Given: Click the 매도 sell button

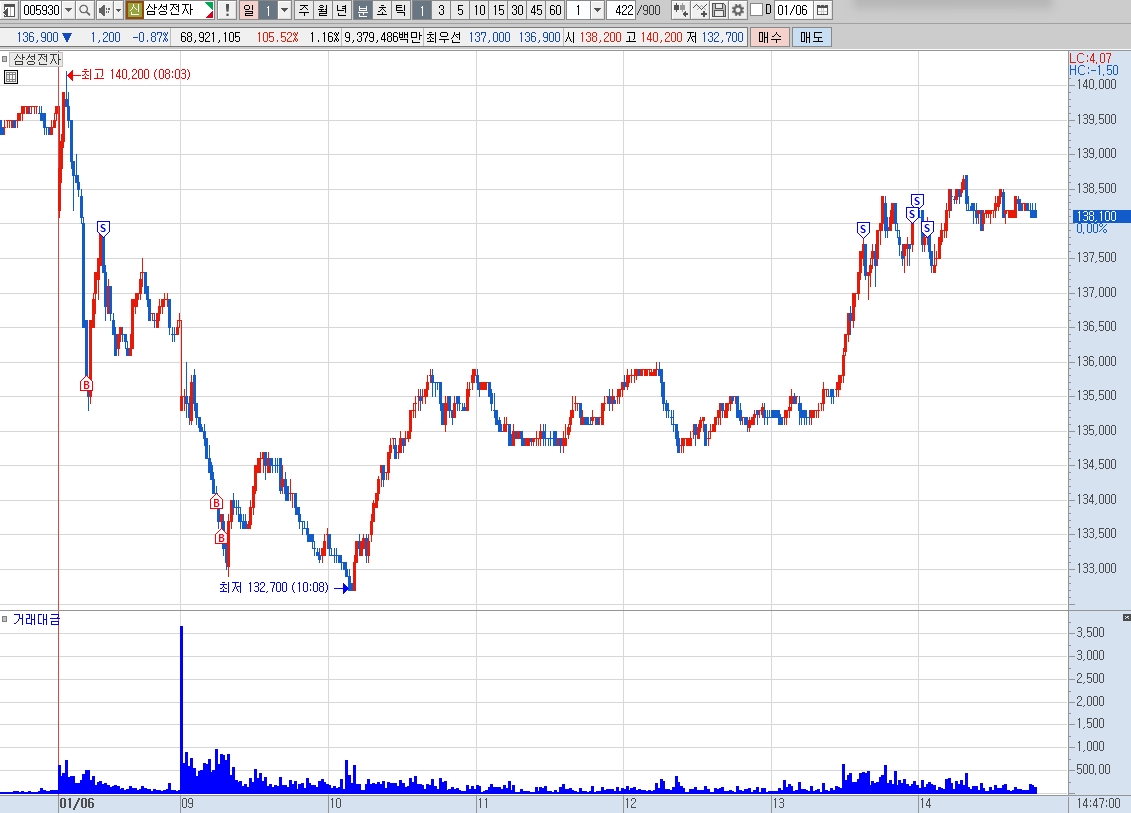Looking at the screenshot, I should pyautogui.click(x=811, y=38).
